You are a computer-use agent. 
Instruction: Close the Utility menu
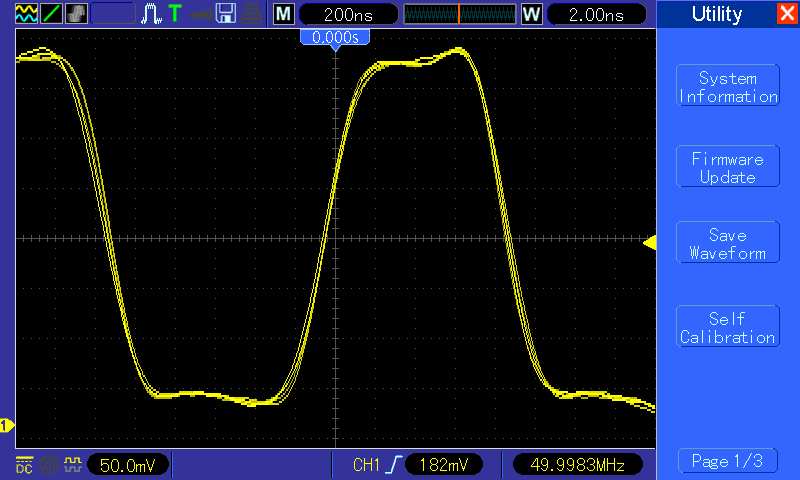[787, 14]
